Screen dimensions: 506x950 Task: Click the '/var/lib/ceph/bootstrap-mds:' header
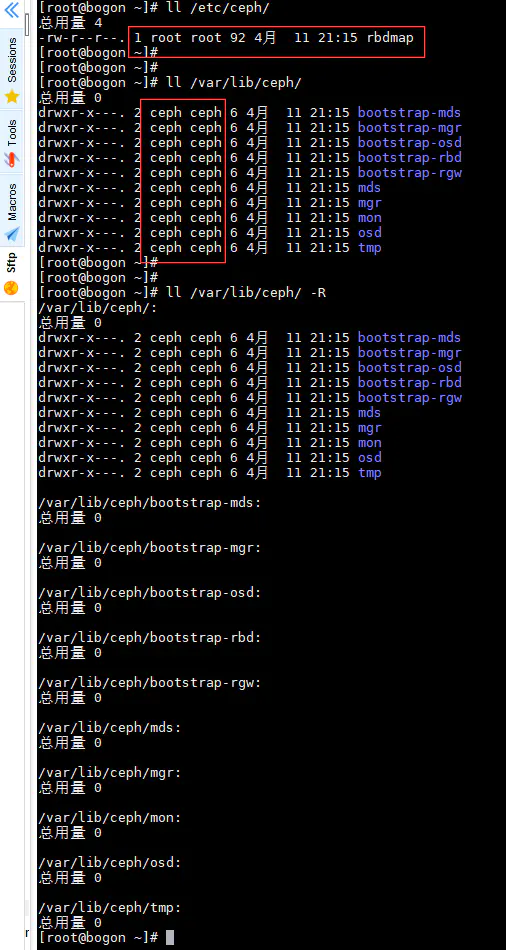click(x=150, y=503)
